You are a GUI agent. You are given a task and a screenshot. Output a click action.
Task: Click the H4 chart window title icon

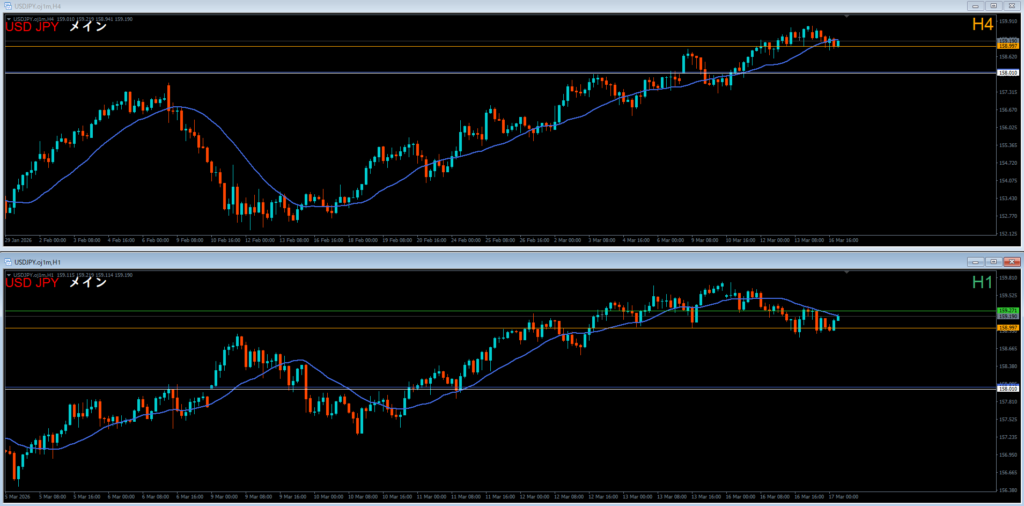pyautogui.click(x=8, y=6)
